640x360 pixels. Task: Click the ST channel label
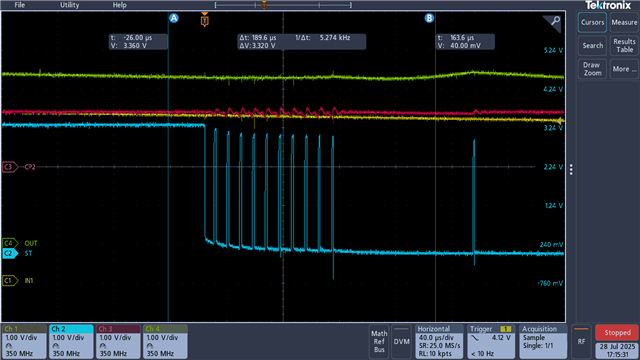(x=28, y=253)
